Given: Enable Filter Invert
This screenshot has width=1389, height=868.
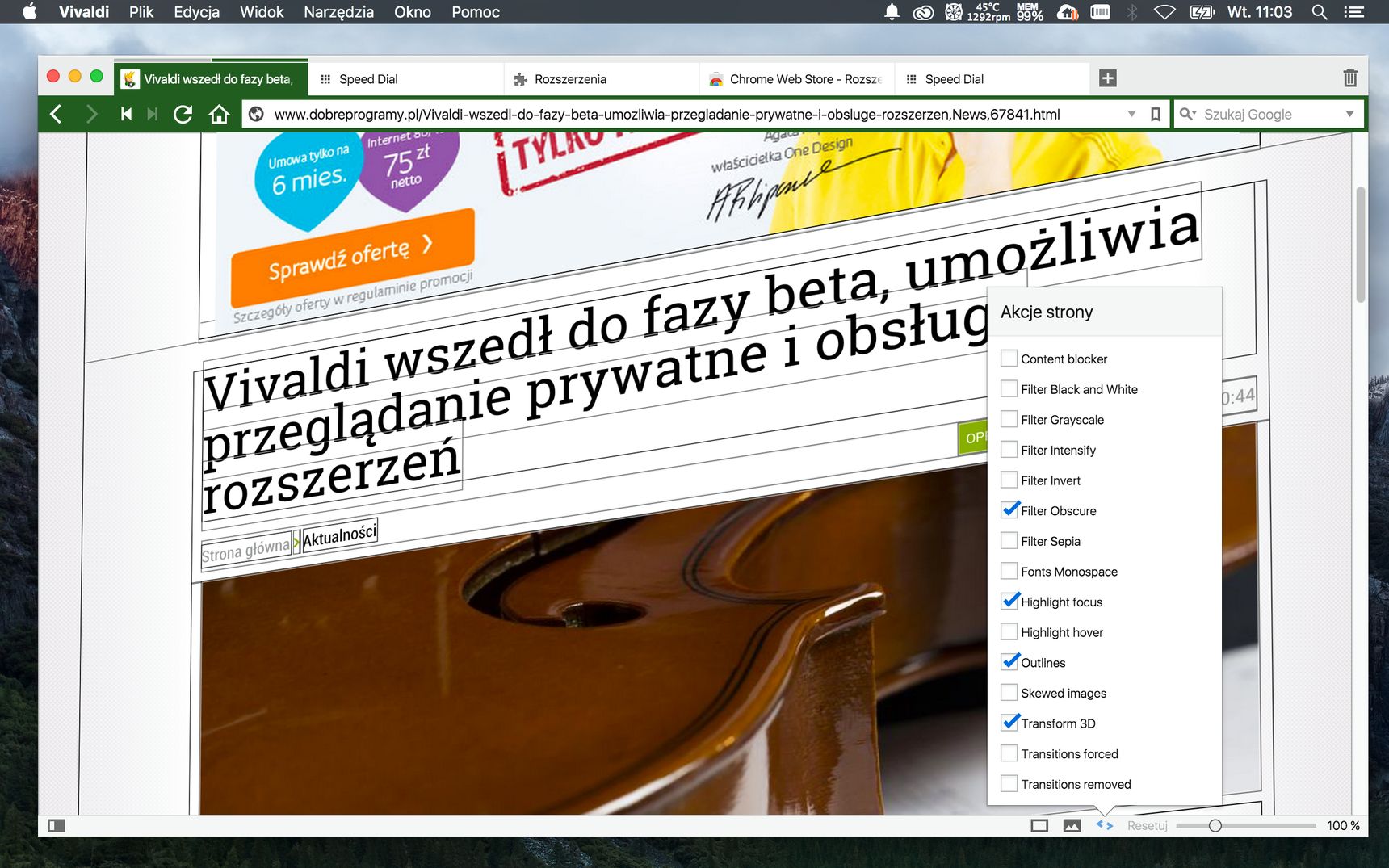Looking at the screenshot, I should click(x=1009, y=480).
